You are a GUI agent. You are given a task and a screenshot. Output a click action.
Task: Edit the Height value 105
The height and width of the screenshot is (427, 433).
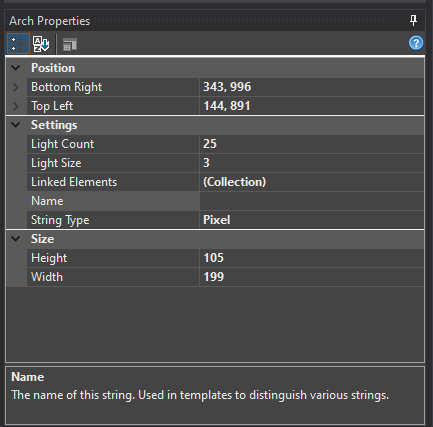click(x=312, y=258)
